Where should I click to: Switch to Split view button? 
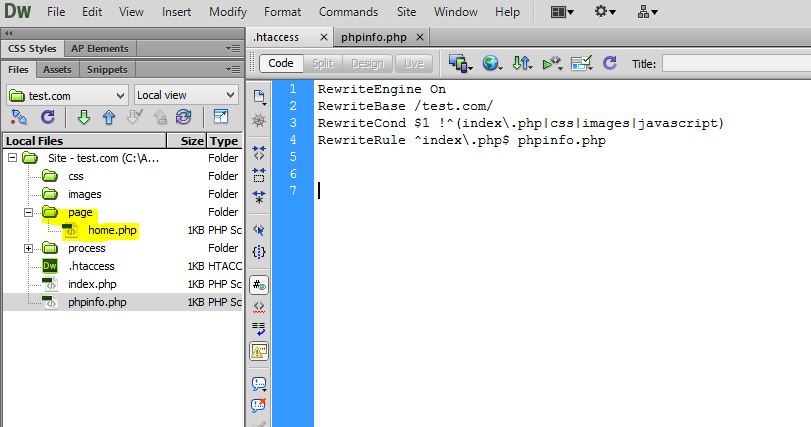point(323,63)
